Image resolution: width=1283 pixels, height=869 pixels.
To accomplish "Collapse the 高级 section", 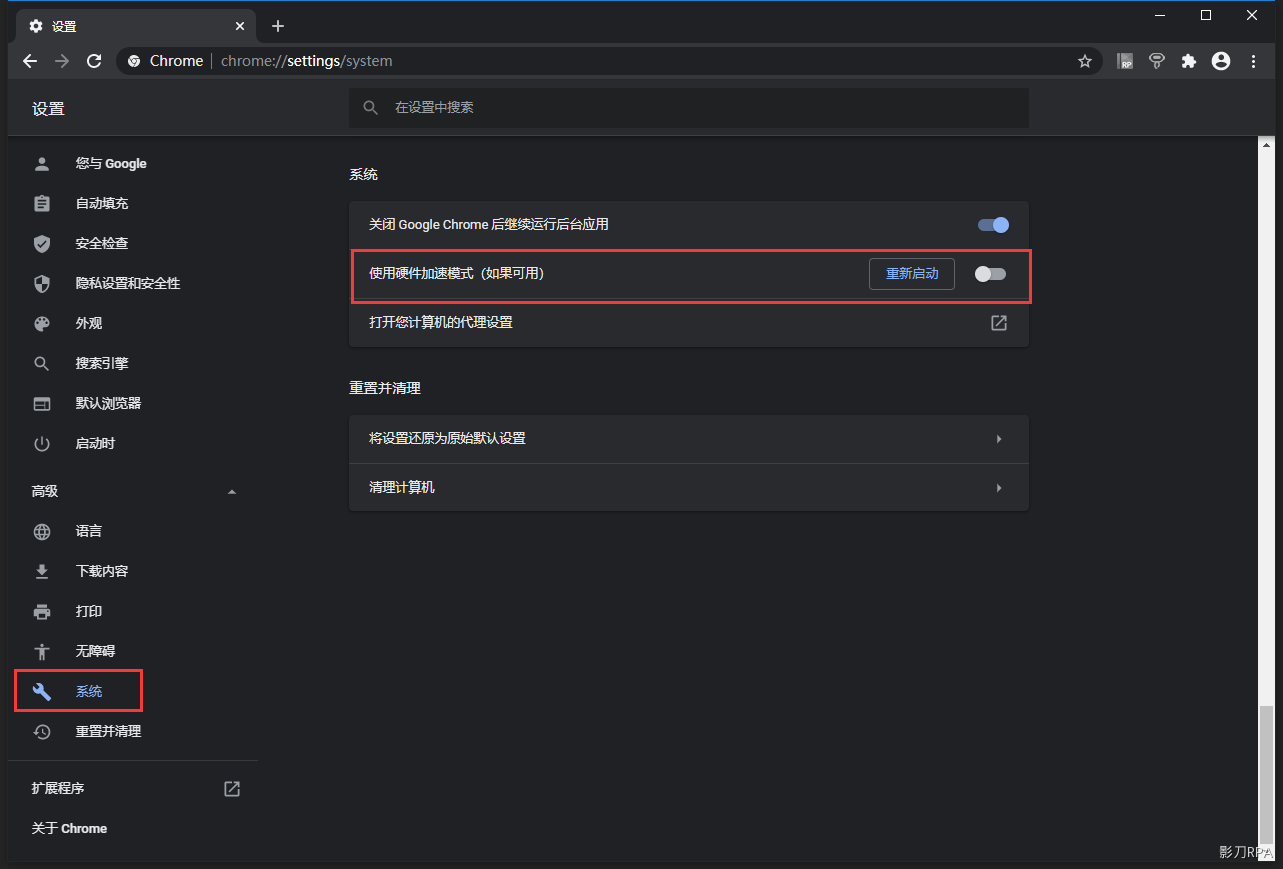I will click(232, 492).
